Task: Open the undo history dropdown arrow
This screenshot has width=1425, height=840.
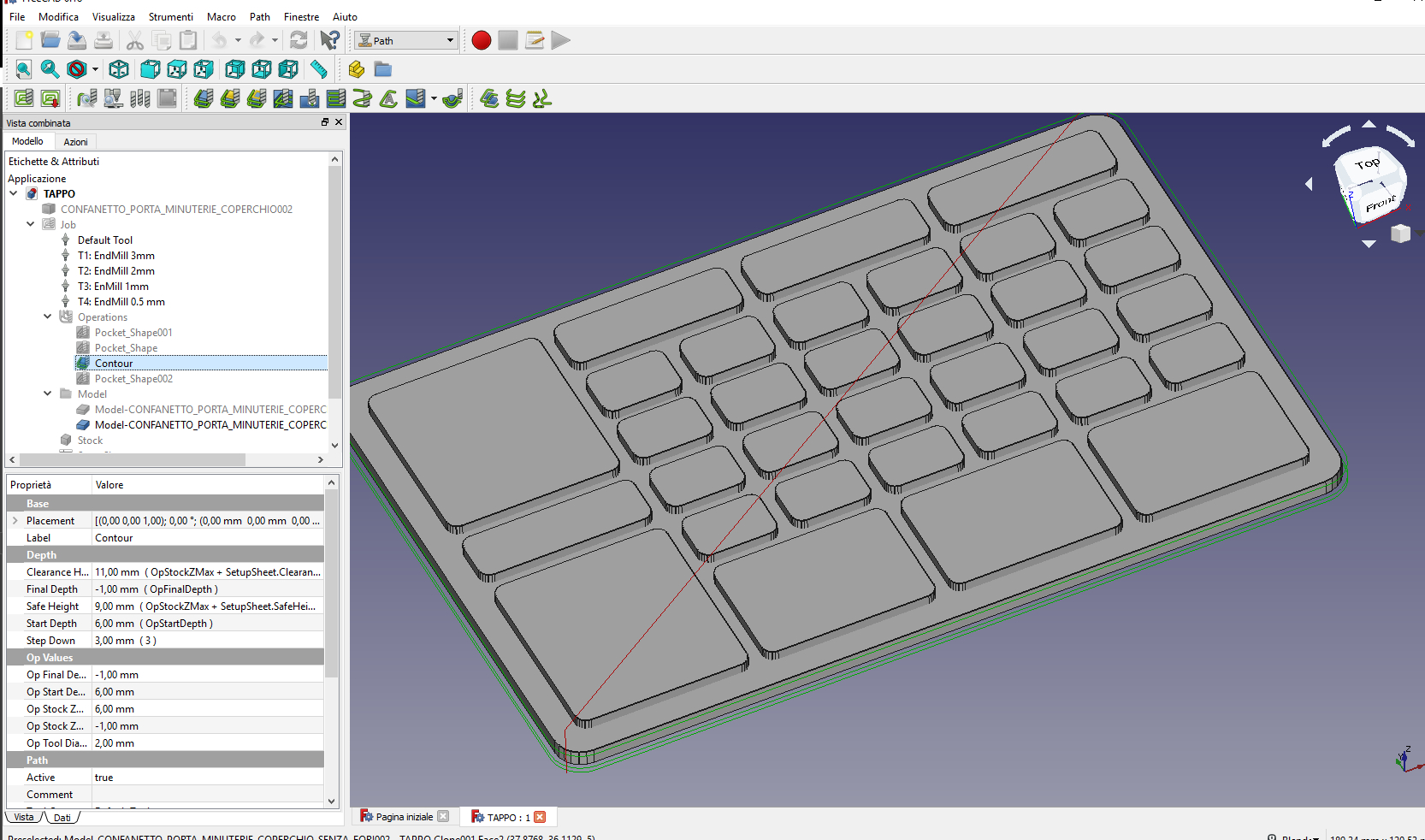Action: pyautogui.click(x=238, y=40)
